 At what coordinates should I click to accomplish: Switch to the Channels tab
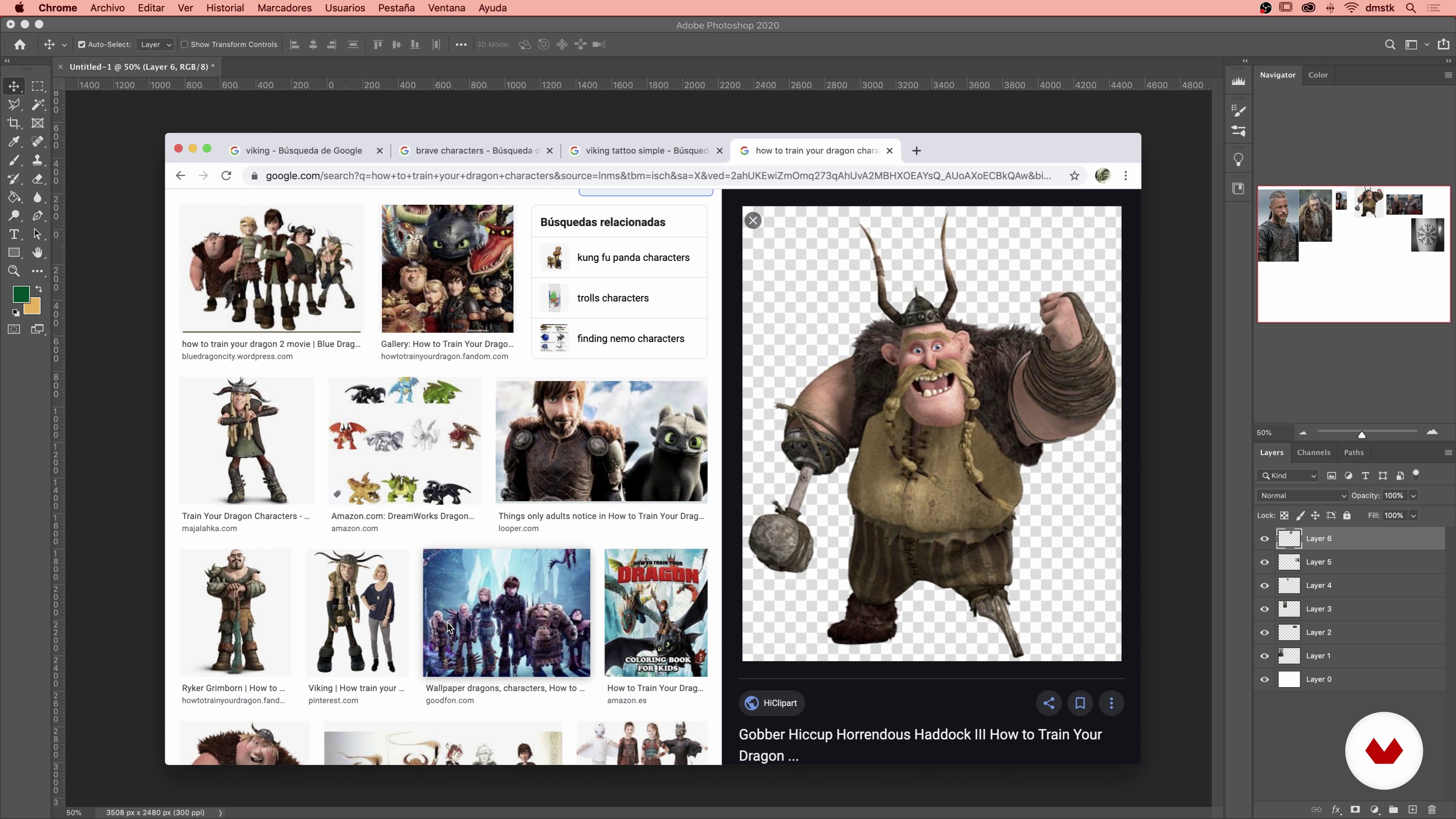pos(1313,453)
